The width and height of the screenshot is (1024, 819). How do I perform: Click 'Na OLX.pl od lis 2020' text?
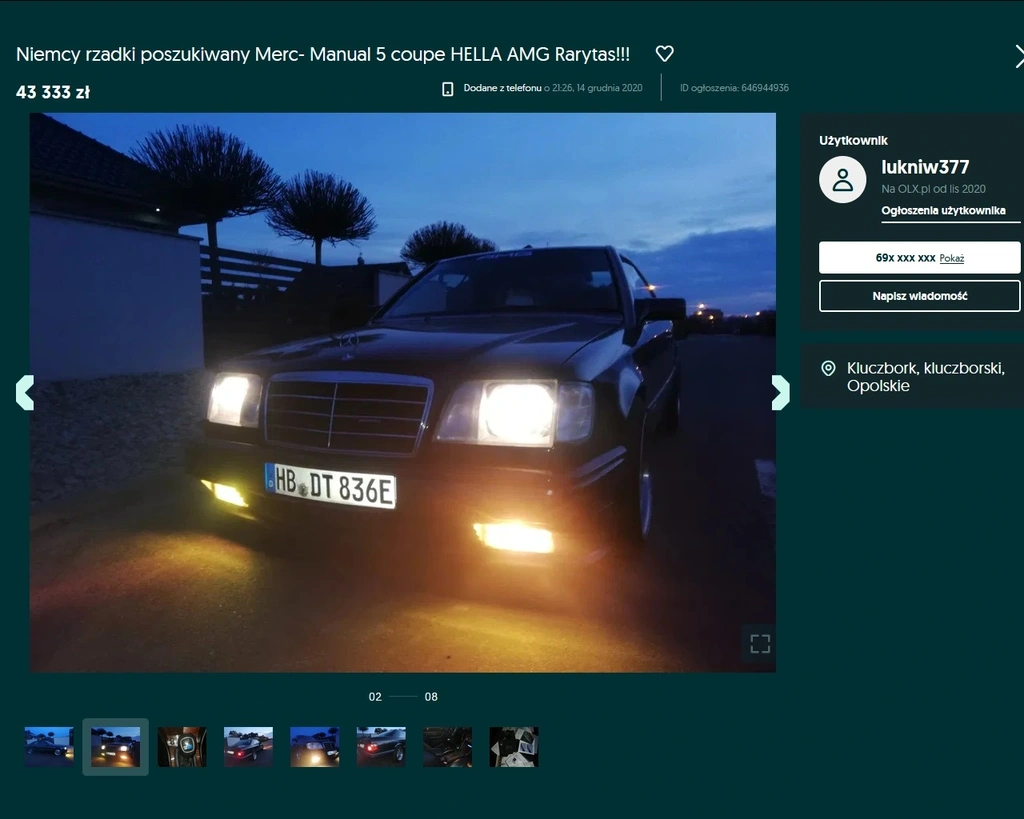click(x=933, y=189)
